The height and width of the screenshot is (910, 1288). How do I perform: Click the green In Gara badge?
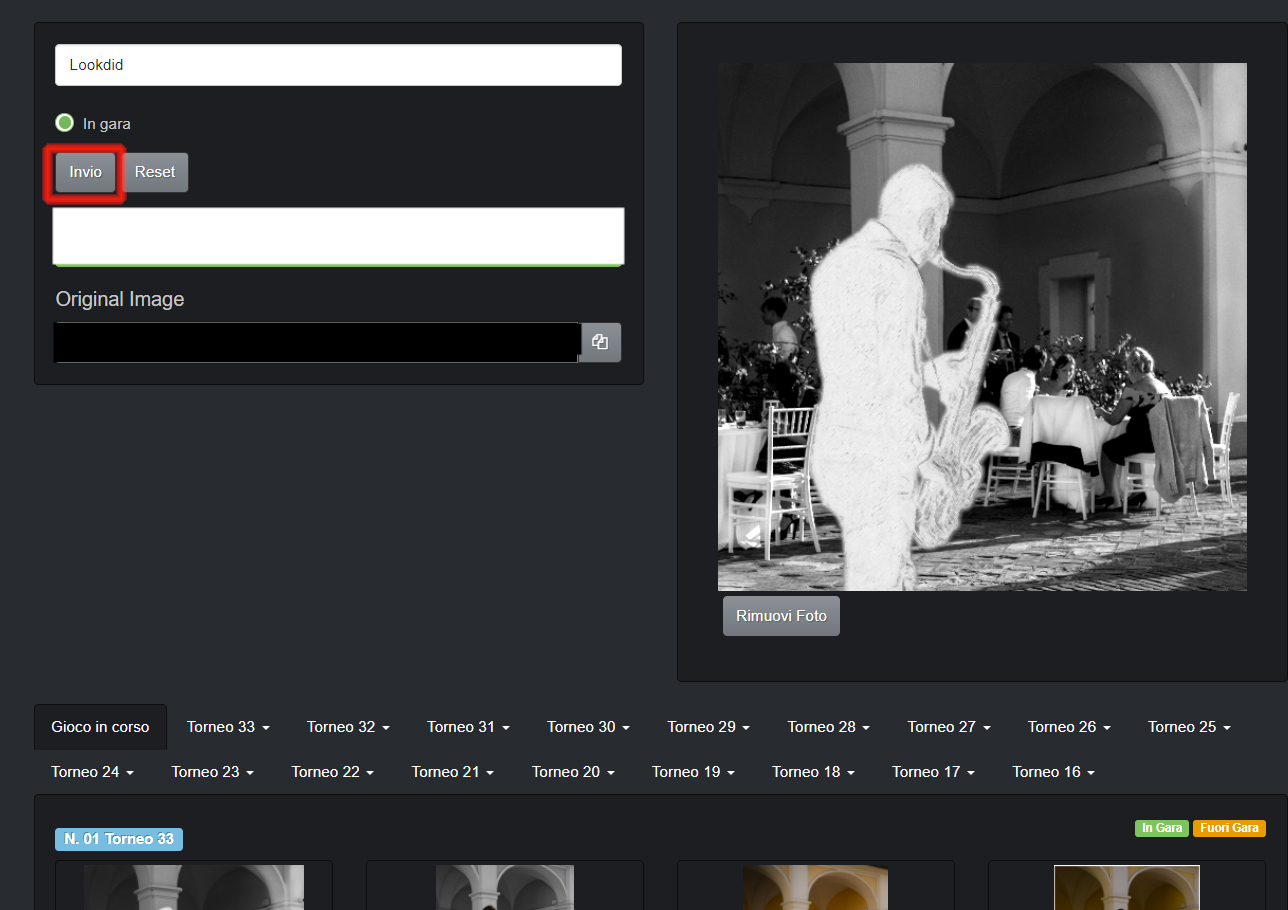tap(1161, 828)
